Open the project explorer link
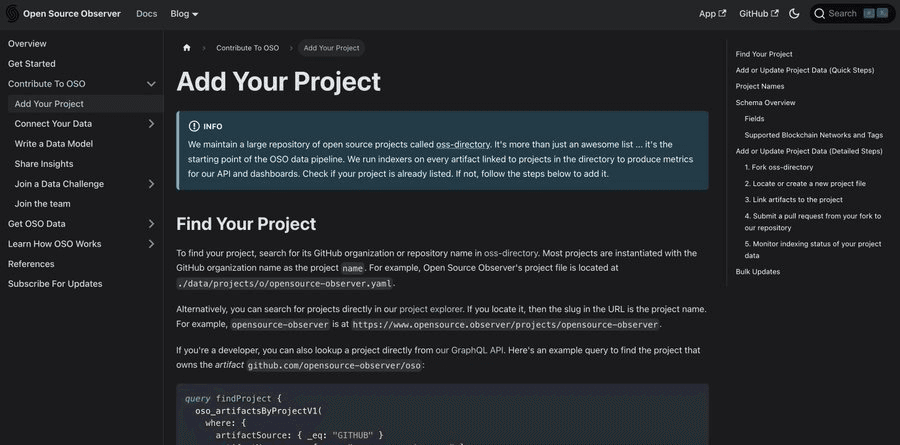 tap(432, 309)
